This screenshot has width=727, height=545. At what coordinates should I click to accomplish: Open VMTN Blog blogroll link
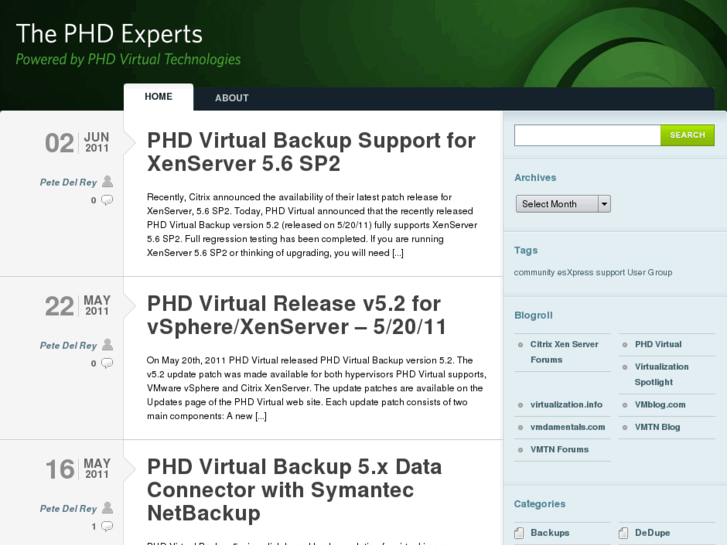[x=657, y=427]
